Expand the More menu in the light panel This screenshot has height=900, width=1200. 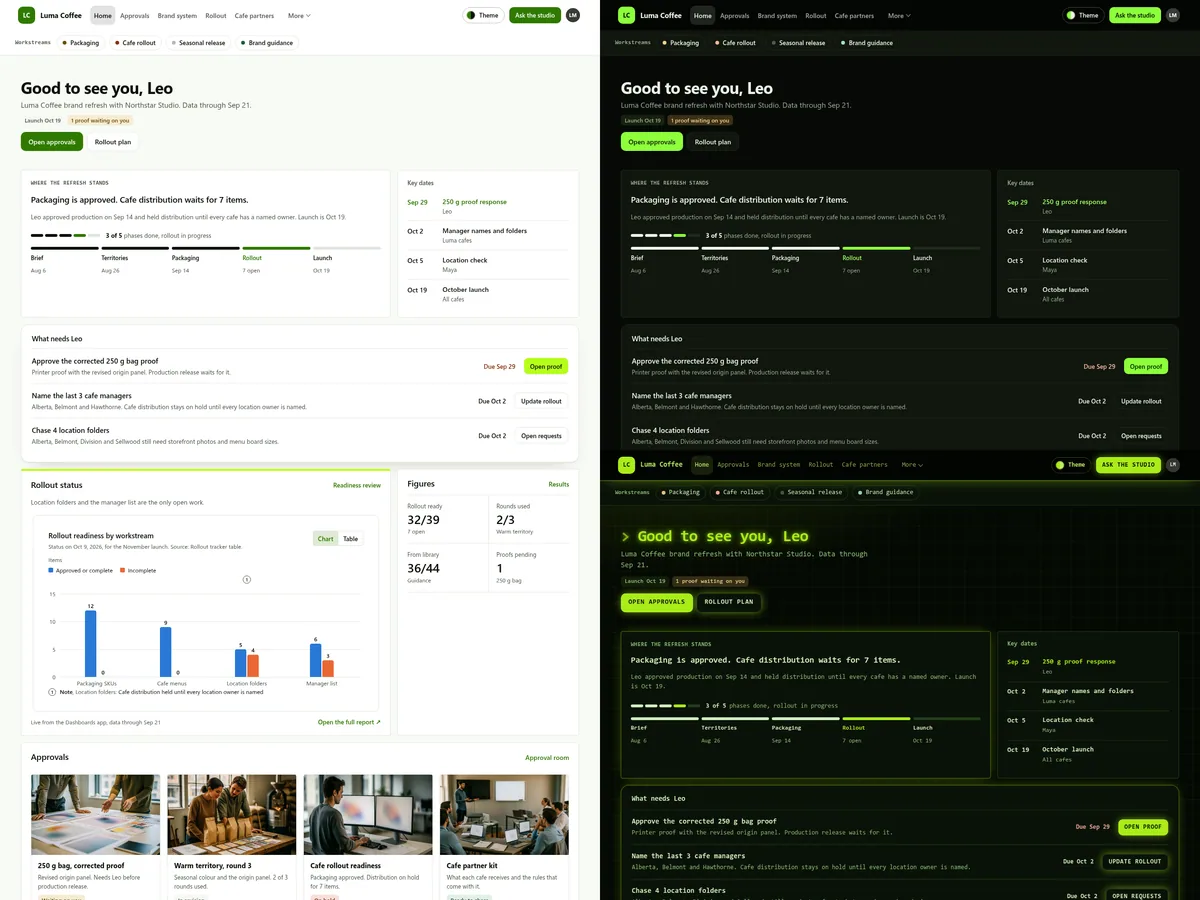[x=299, y=16]
